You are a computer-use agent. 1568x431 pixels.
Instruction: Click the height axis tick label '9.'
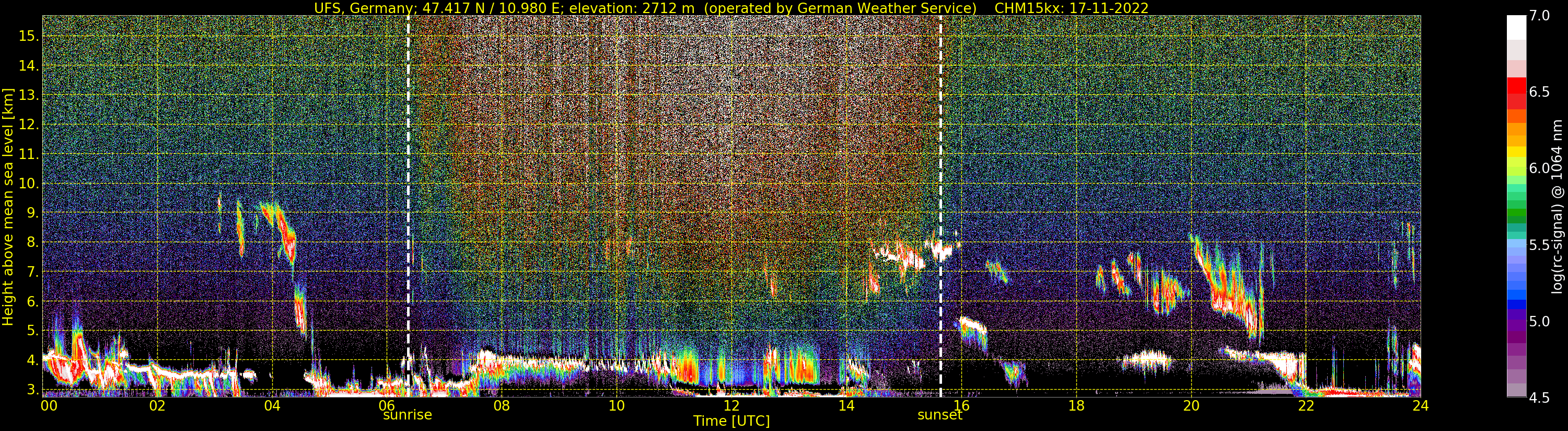pyautogui.click(x=33, y=213)
